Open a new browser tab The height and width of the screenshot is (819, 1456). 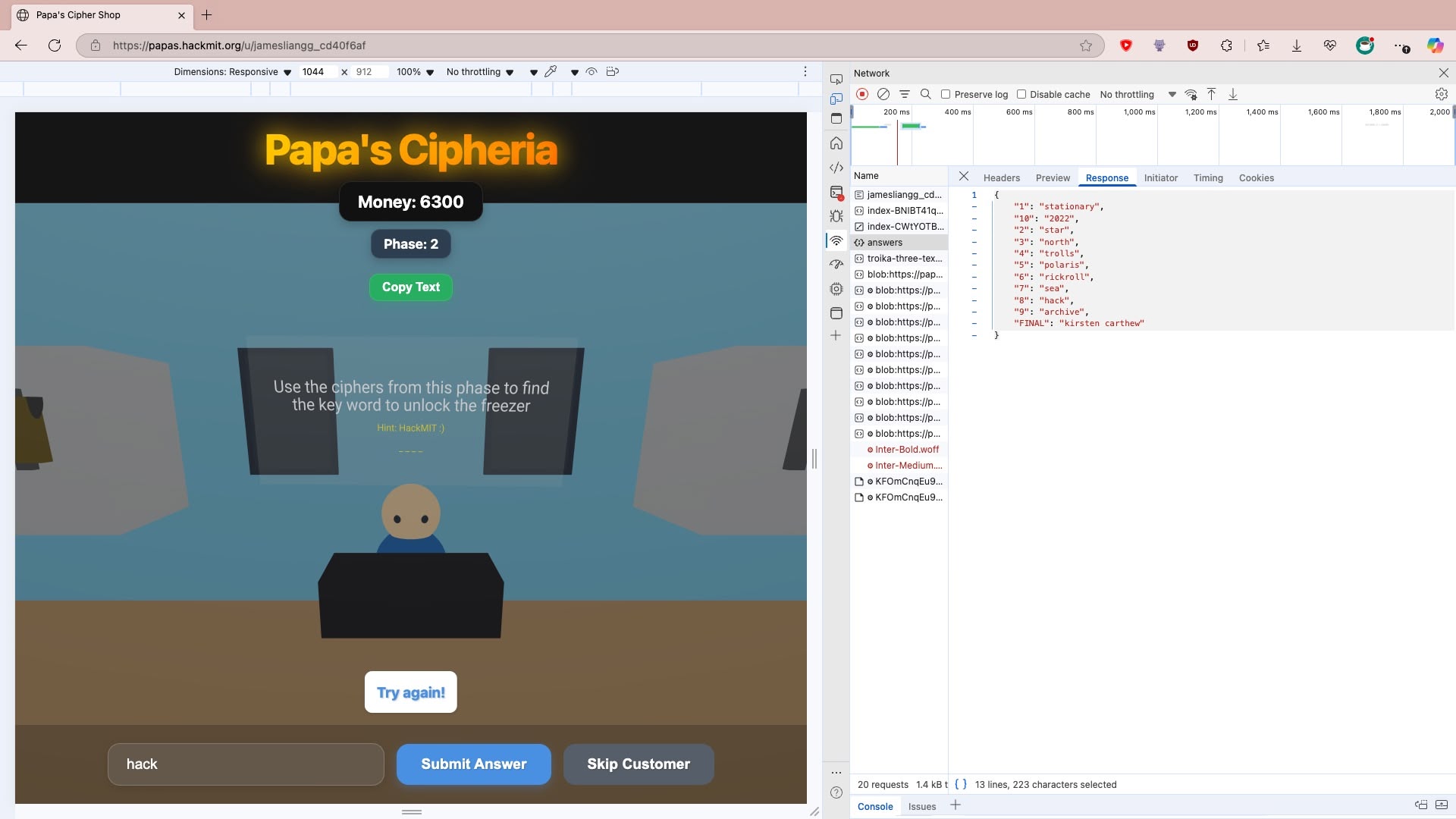[206, 14]
